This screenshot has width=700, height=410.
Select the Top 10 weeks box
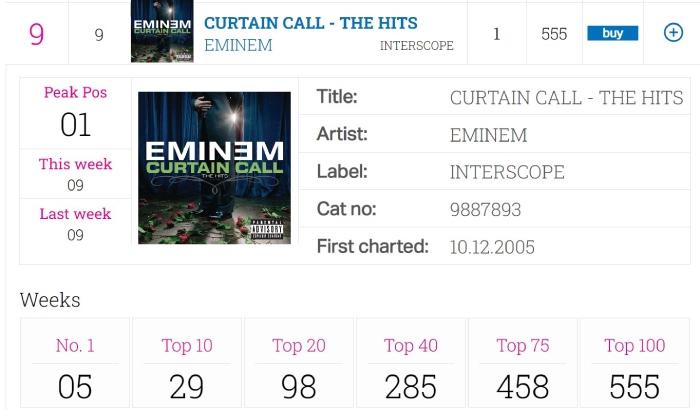[x=187, y=363]
